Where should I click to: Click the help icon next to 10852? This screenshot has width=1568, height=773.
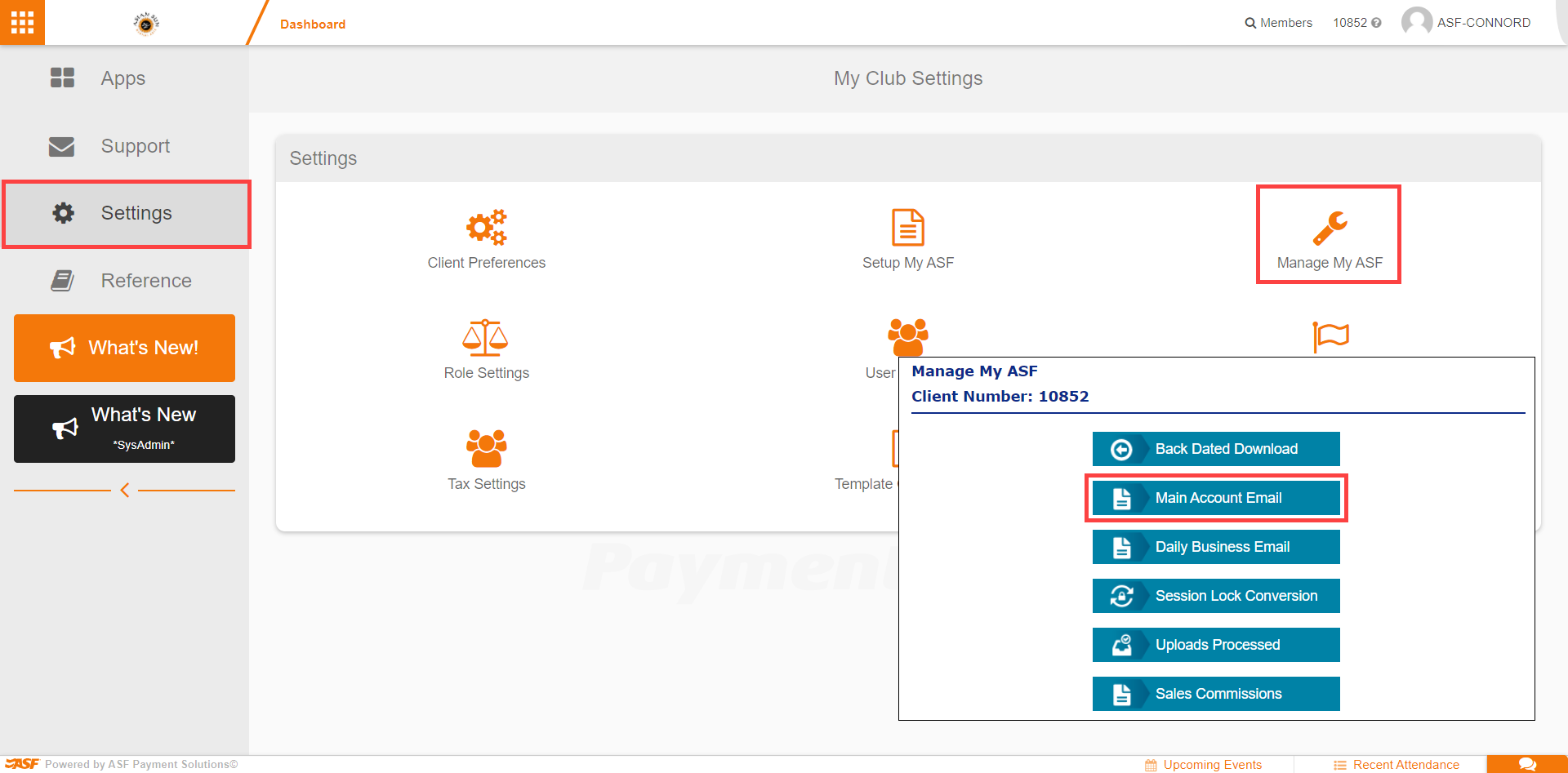pos(1377,23)
